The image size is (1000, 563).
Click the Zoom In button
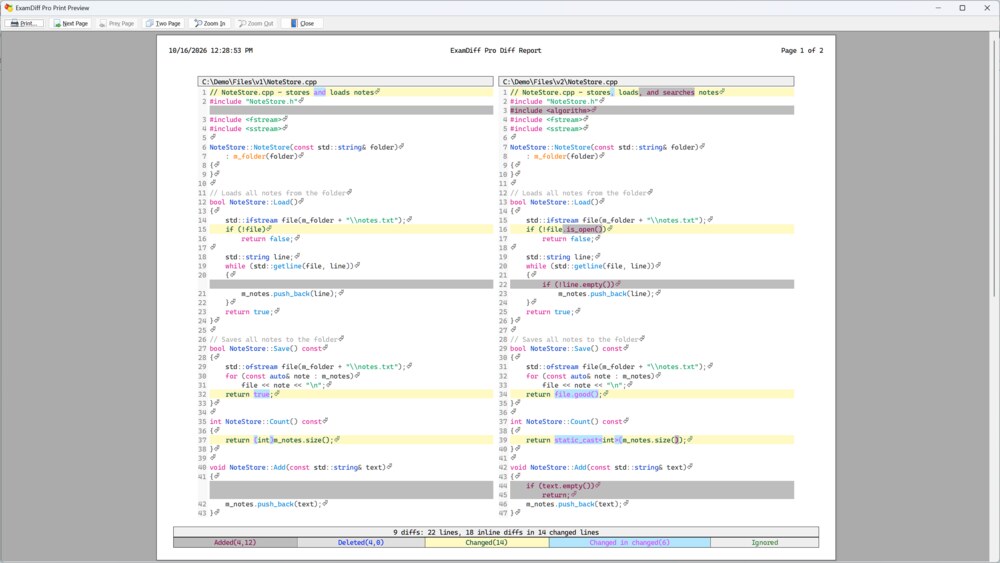(210, 23)
